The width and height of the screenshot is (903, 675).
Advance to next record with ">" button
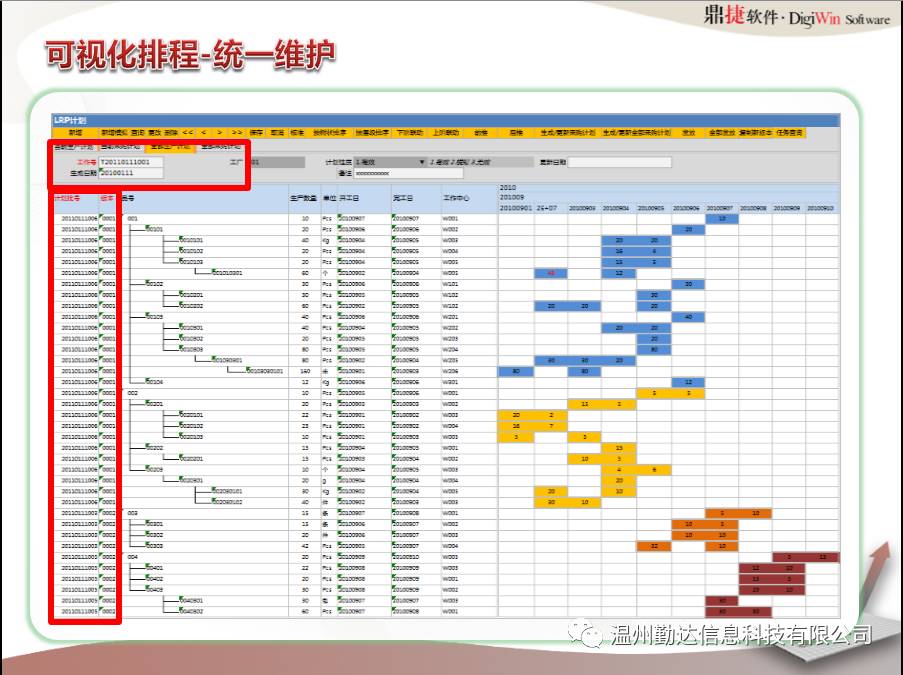pos(220,132)
